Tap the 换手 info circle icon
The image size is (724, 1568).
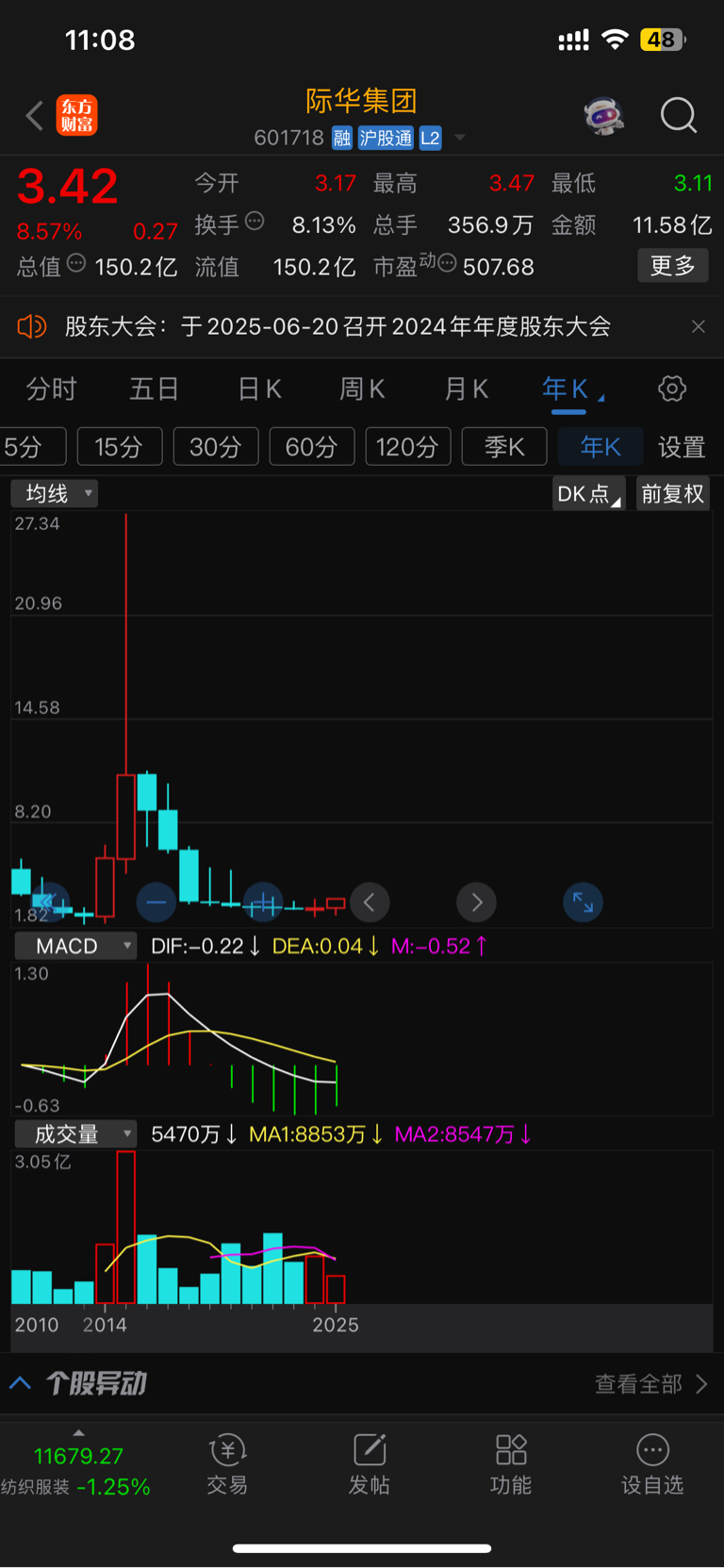tap(255, 222)
